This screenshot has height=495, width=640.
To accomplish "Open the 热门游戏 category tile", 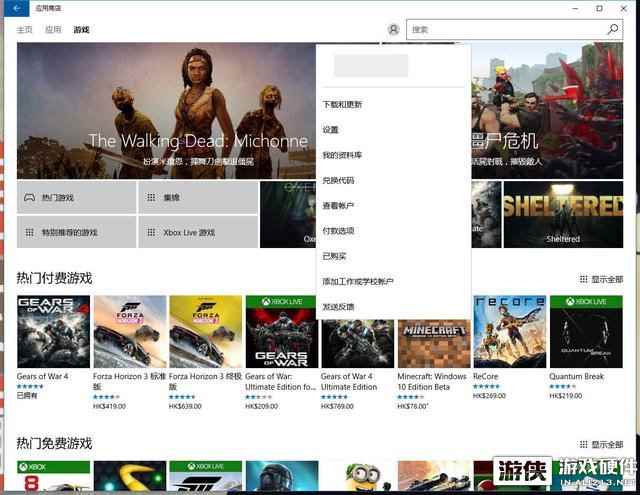I will 76,198.
